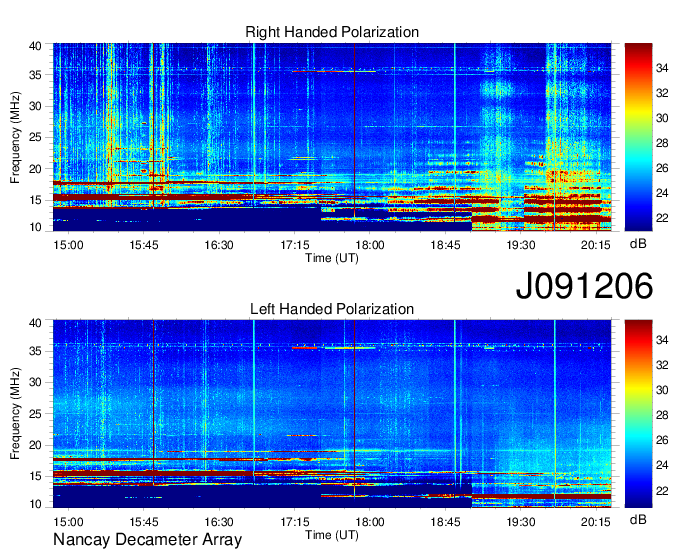Screen dimensions: 680x552
Task: Click the 20 MHz tick in the top plot
Action: (35, 169)
